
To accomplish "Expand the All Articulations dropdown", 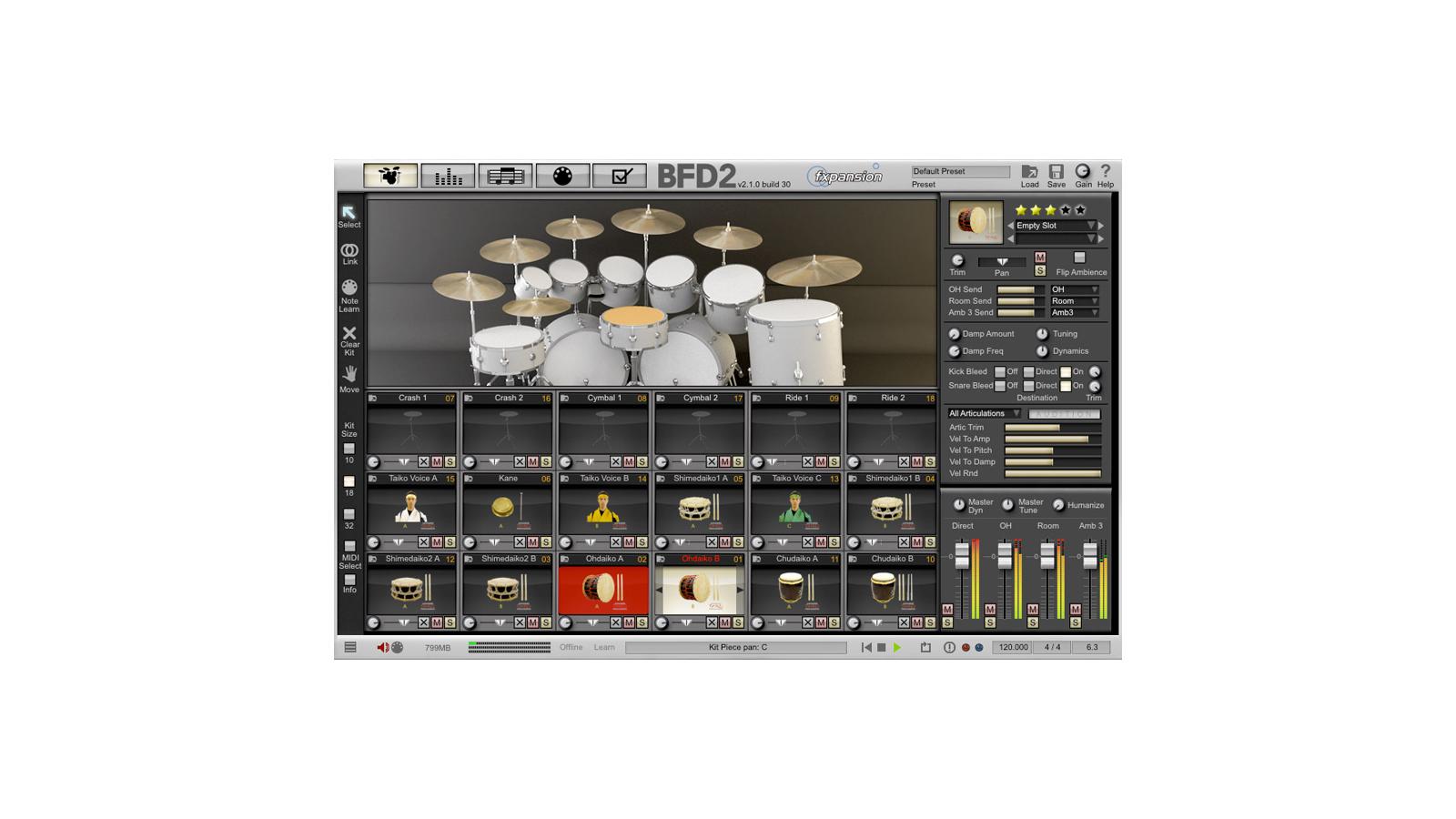I will pos(985,414).
